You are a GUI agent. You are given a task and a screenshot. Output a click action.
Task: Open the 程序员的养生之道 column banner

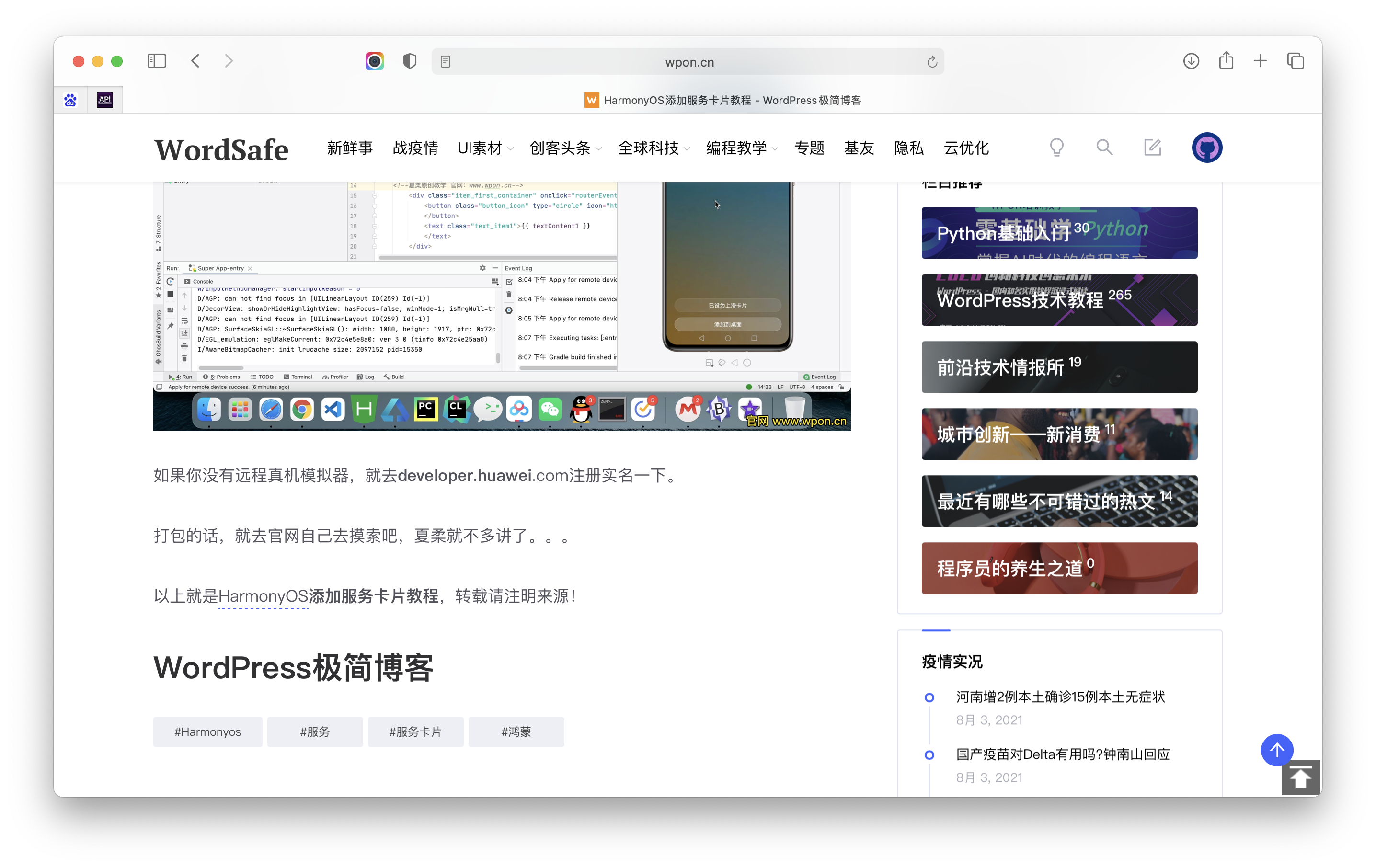point(1059,568)
